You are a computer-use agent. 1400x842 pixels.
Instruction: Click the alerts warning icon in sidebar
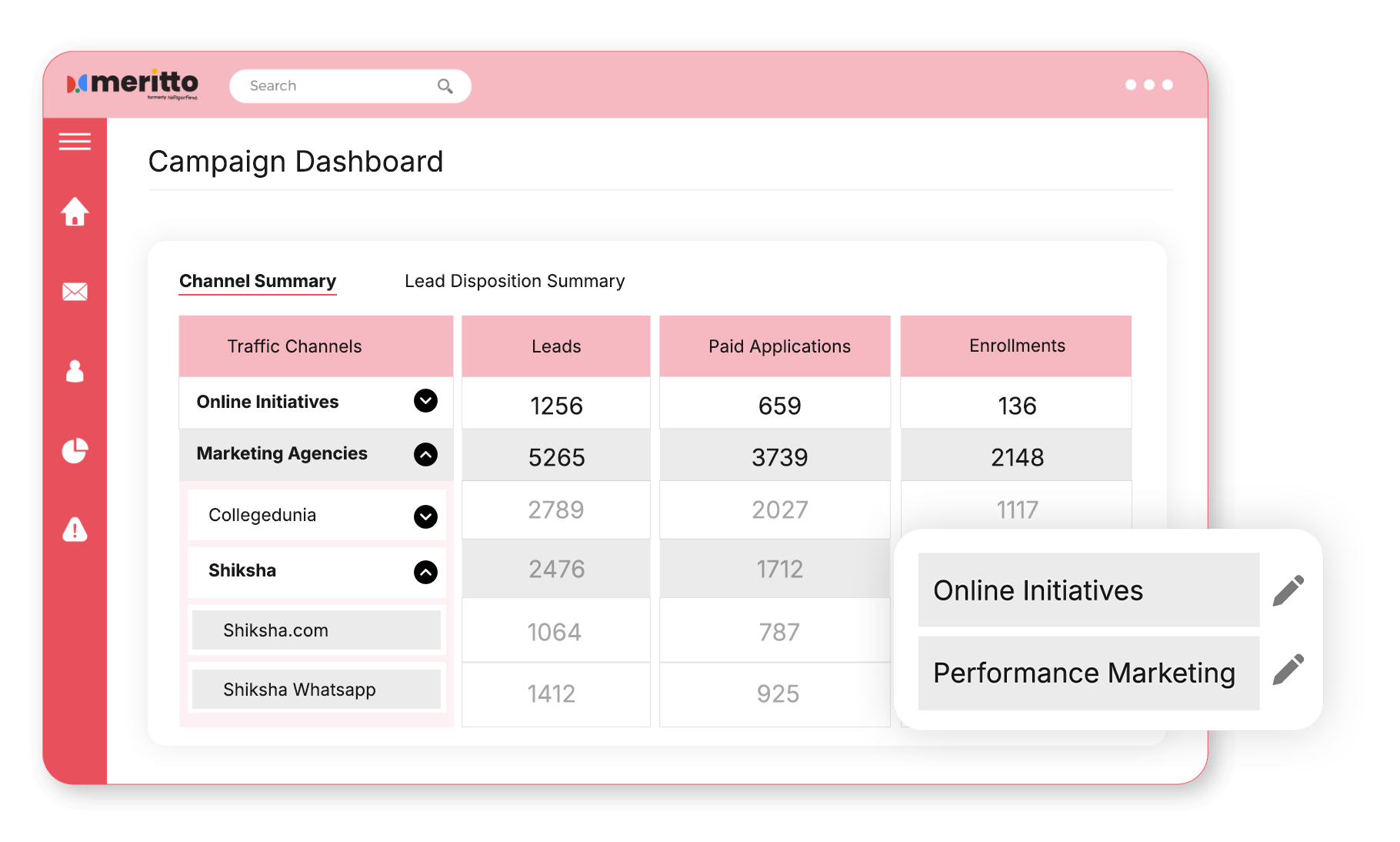(x=75, y=531)
